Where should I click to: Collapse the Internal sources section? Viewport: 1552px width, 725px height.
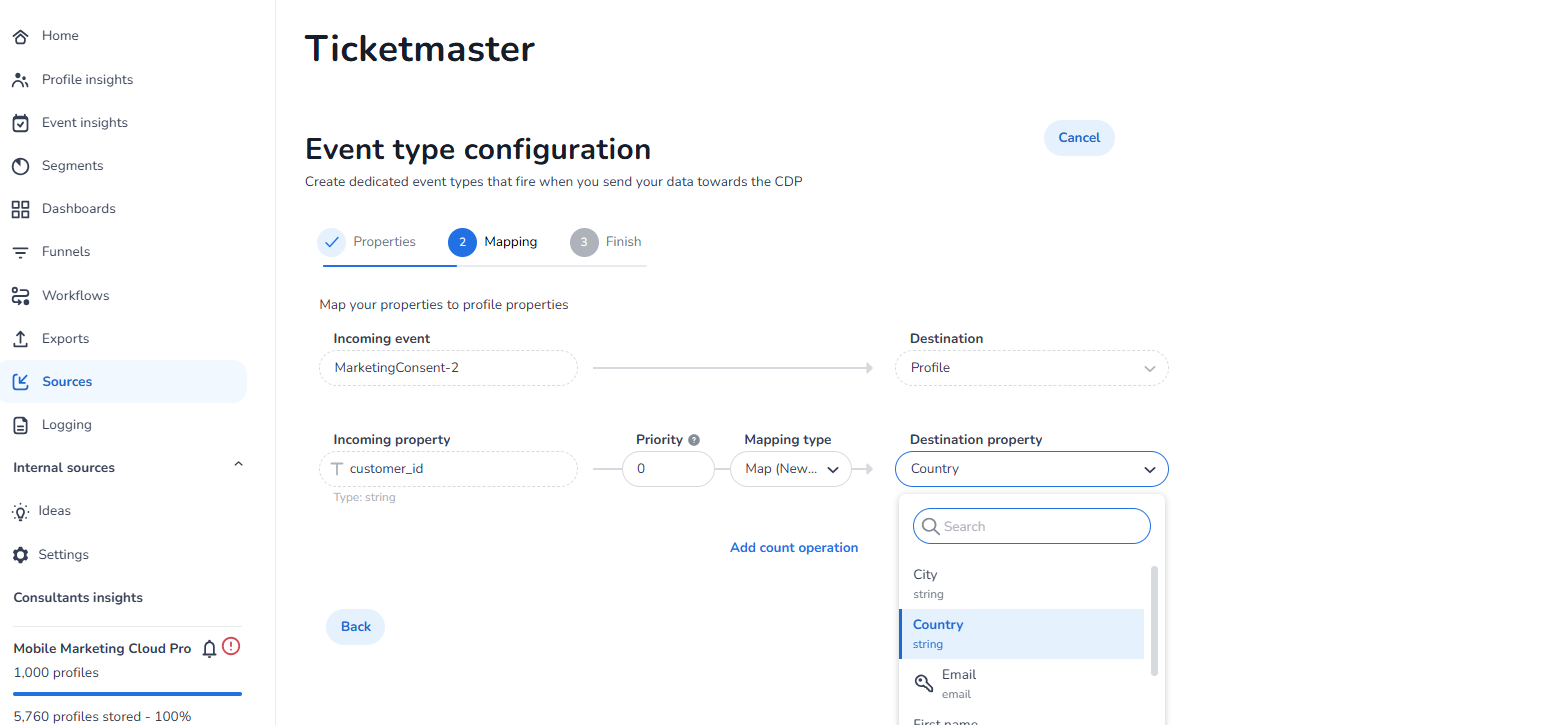tap(238, 464)
